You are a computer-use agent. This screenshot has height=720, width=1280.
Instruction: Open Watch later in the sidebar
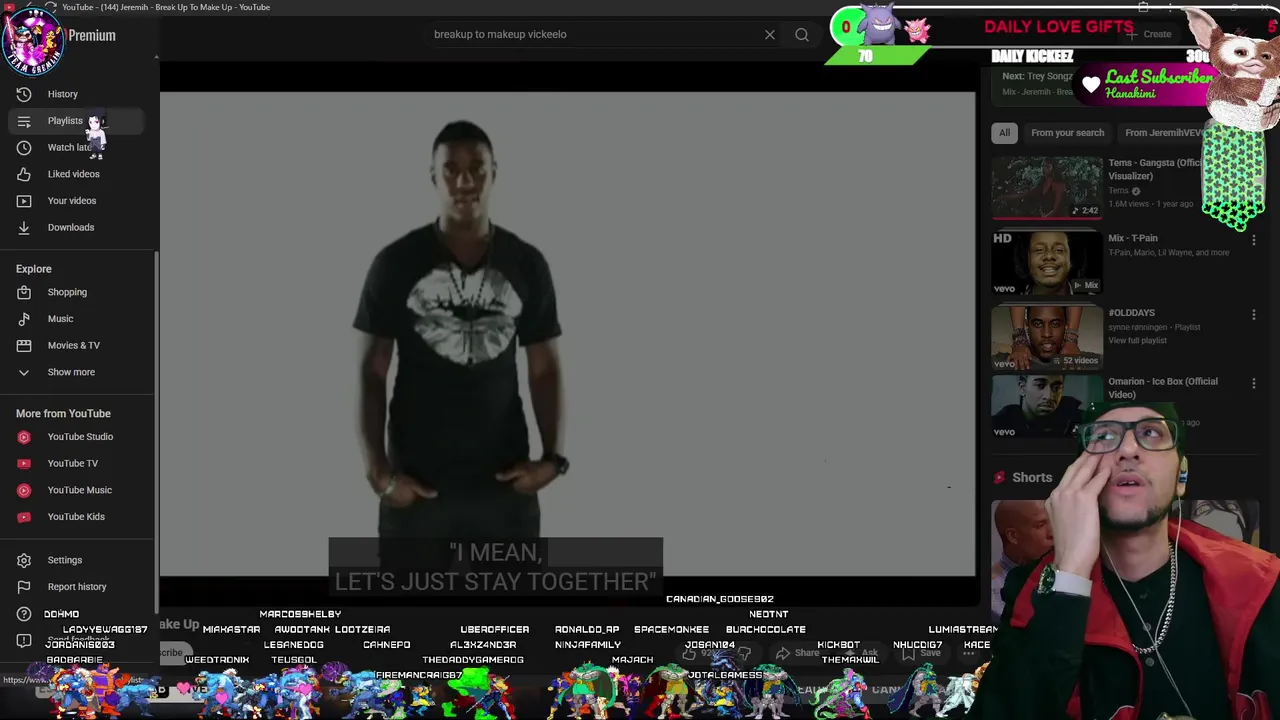(x=77, y=148)
